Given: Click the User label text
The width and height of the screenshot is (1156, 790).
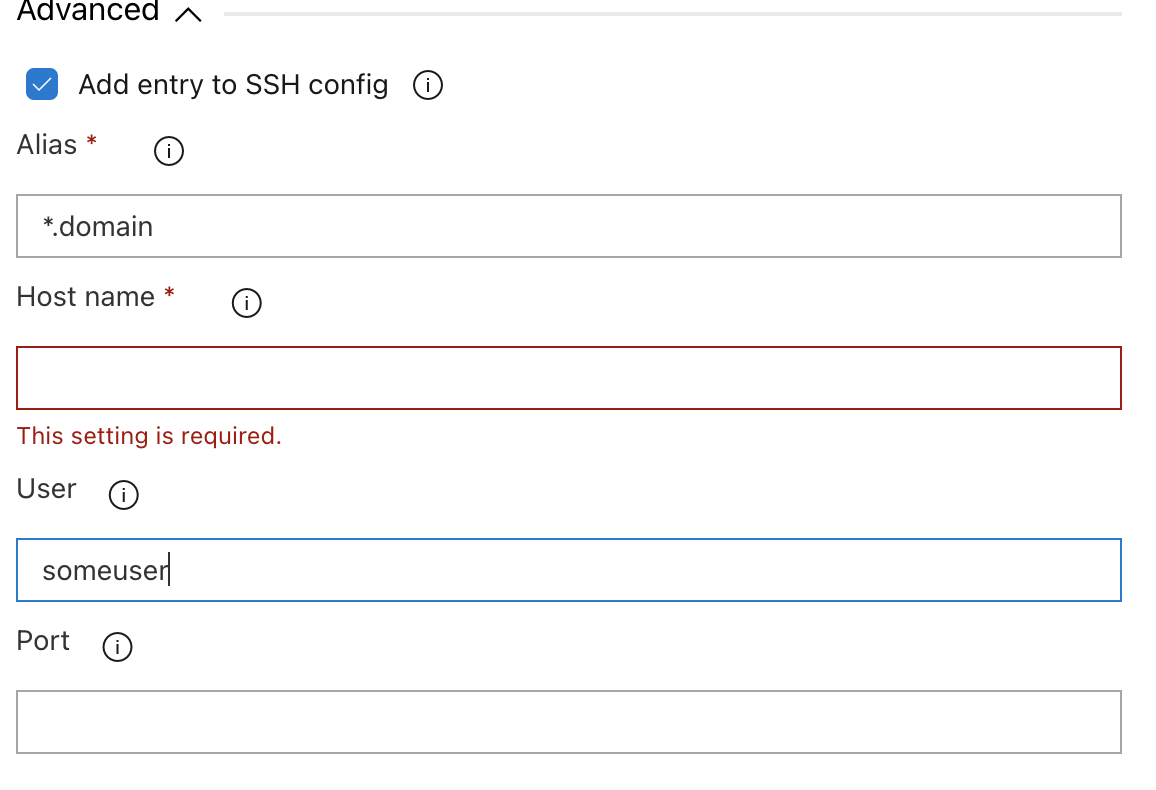Looking at the screenshot, I should 46,489.
